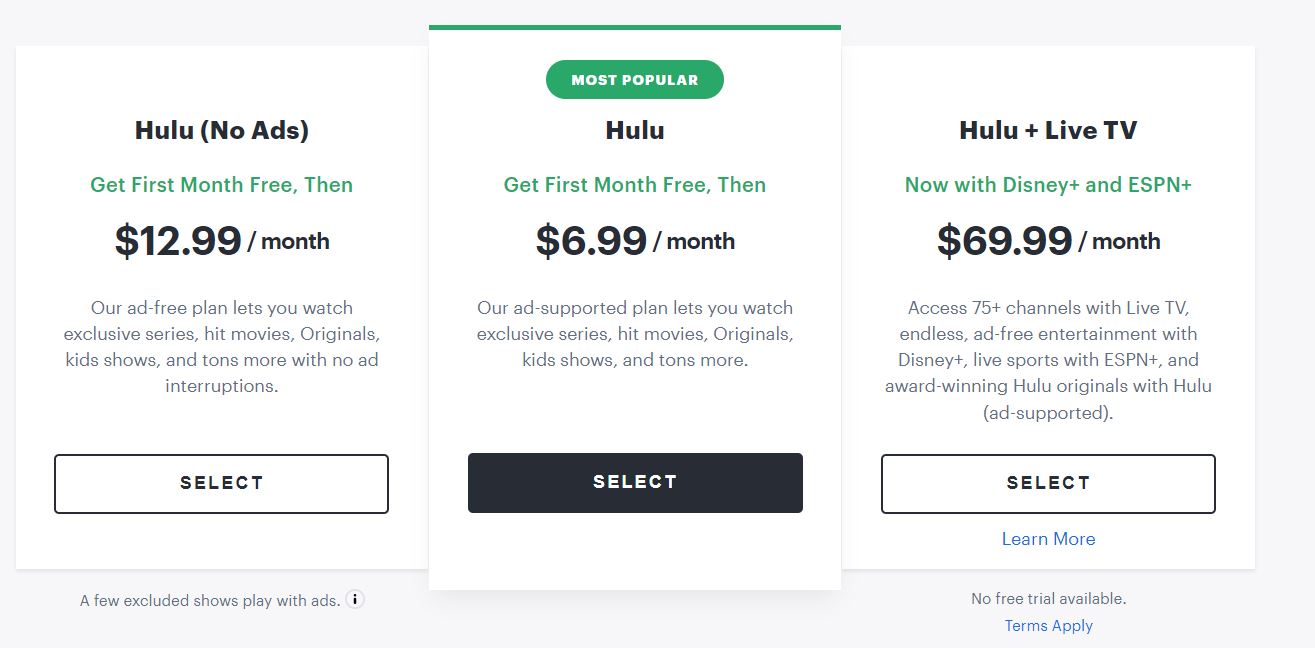Open the Terms Apply link
This screenshot has width=1315, height=648.
[x=1048, y=626]
